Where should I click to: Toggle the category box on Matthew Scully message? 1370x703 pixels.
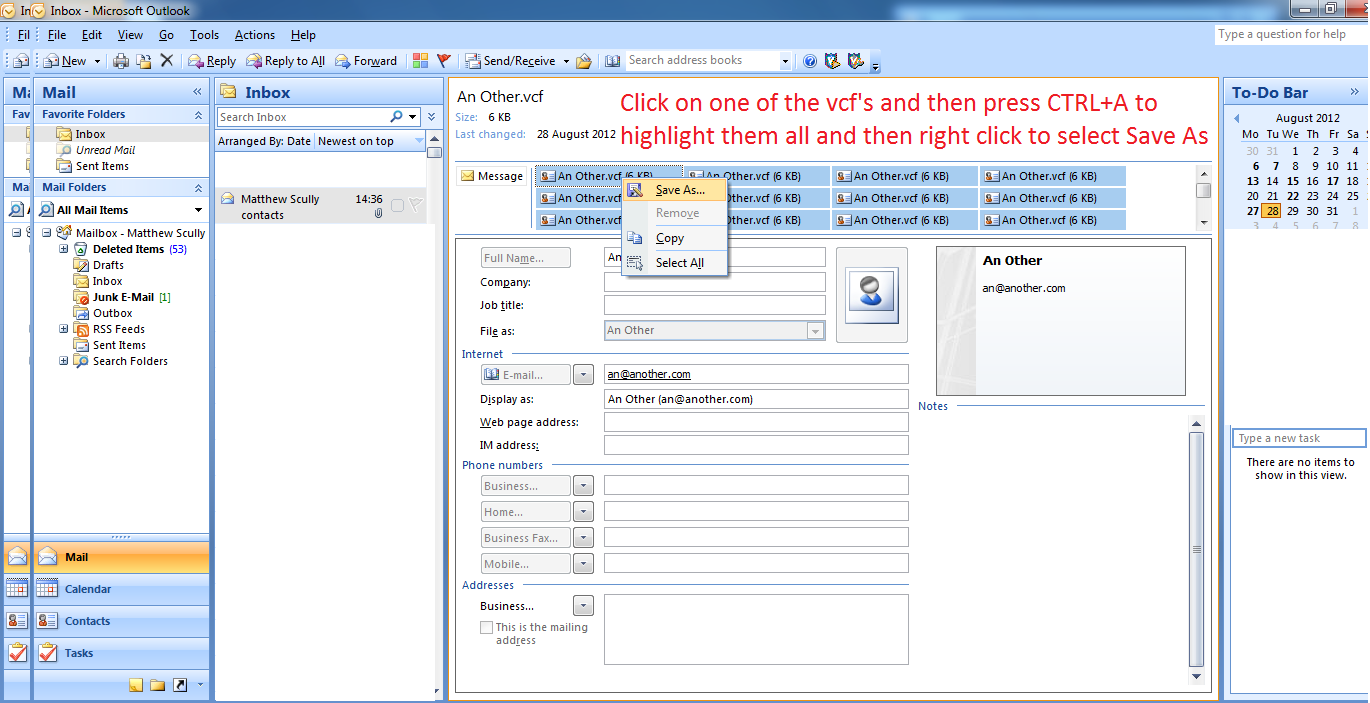click(397, 205)
